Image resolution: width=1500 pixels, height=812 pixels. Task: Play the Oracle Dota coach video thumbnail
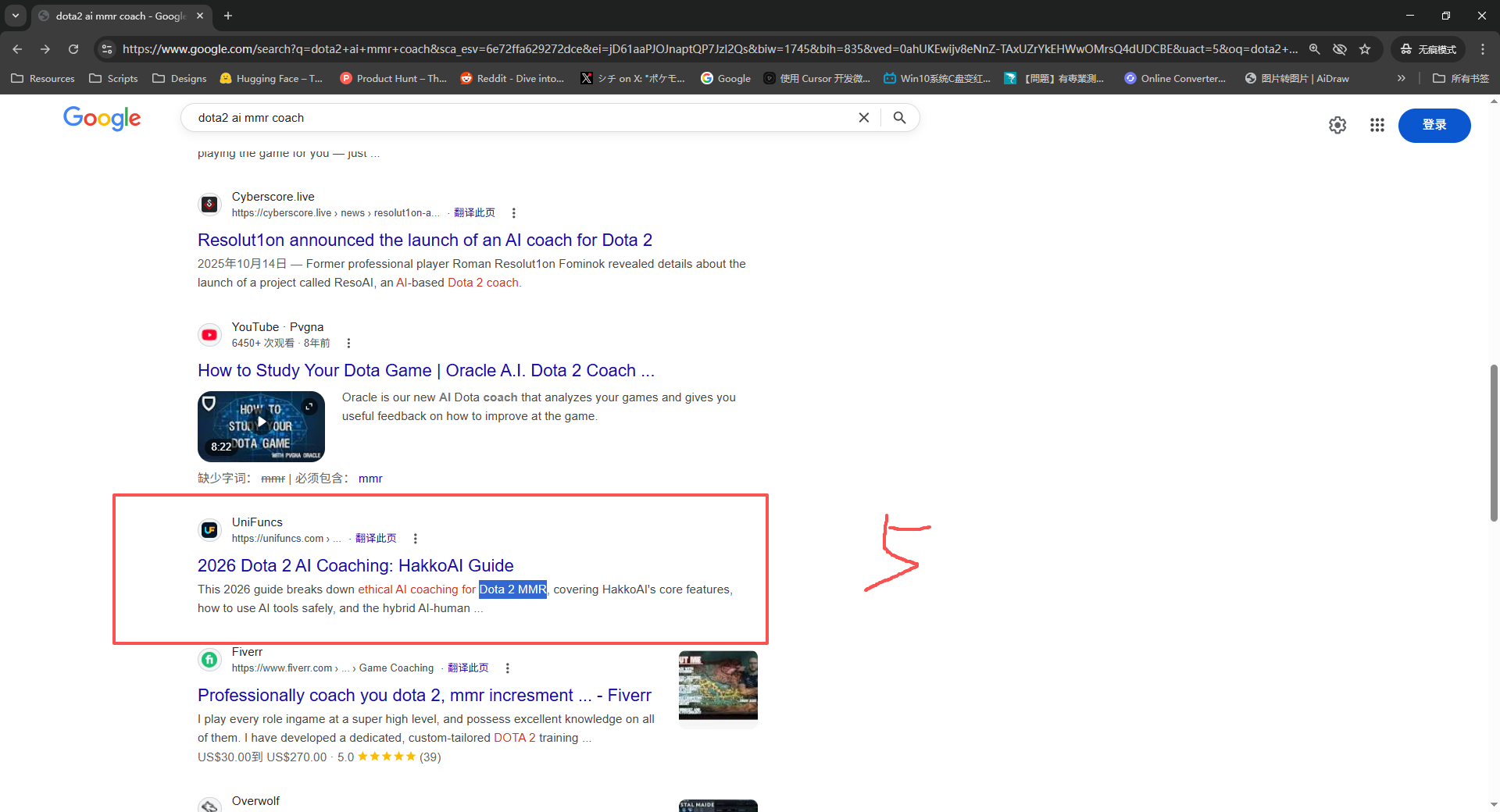[261, 426]
